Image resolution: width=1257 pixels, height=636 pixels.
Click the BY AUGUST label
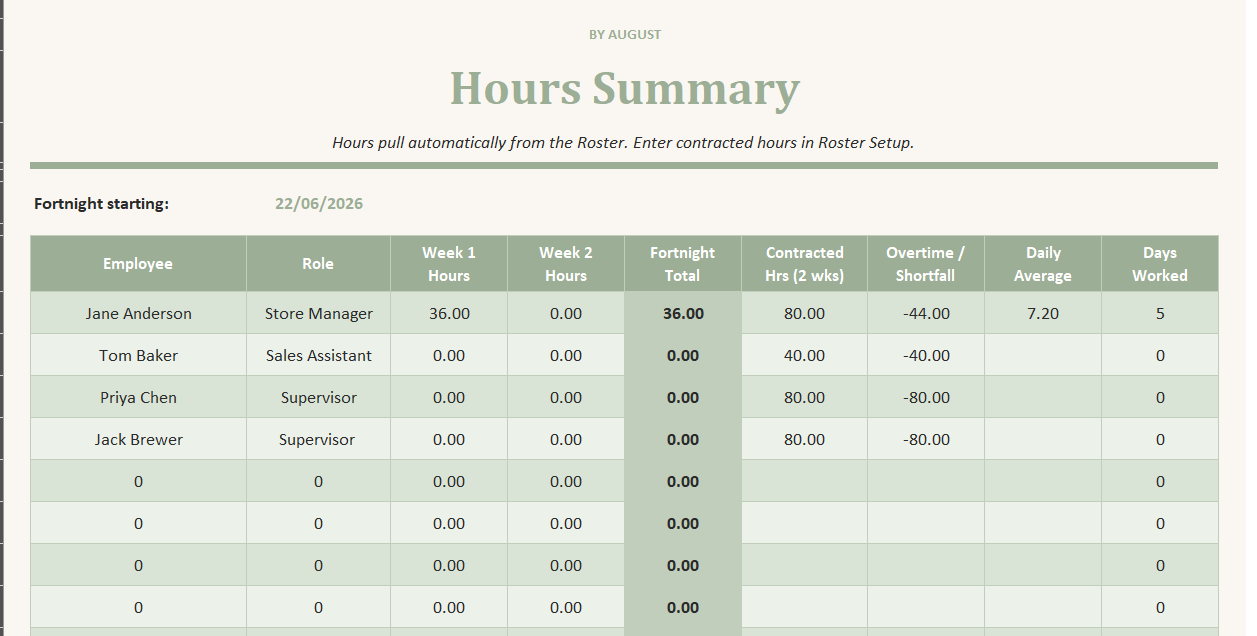click(625, 34)
